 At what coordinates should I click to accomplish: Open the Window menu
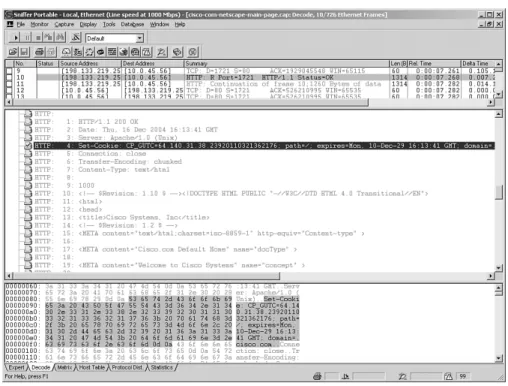pyautogui.click(x=159, y=24)
